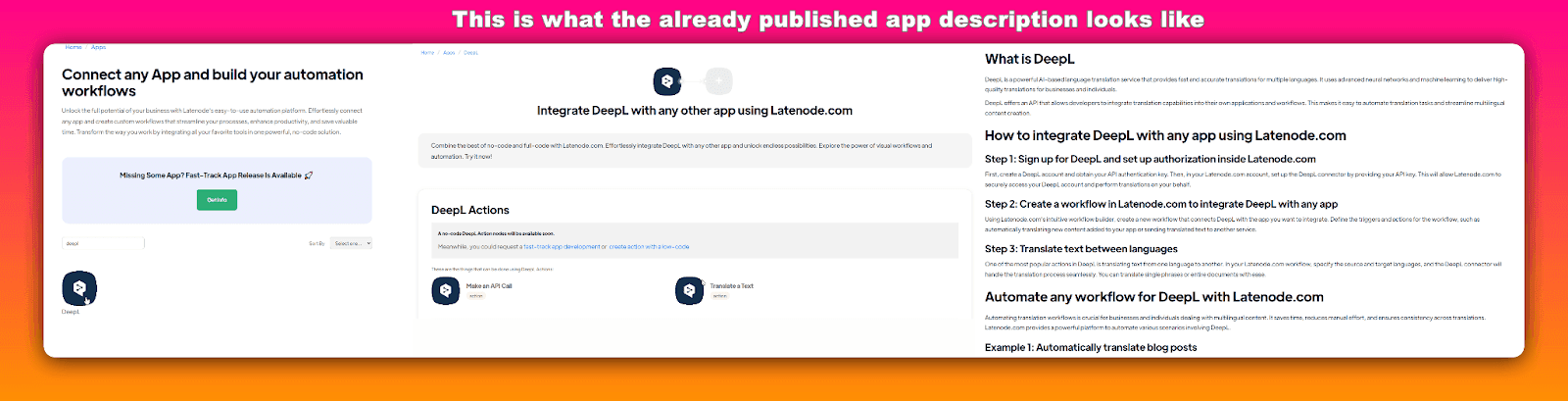Click the Translate a Text label
1568x401 pixels.
(732, 286)
